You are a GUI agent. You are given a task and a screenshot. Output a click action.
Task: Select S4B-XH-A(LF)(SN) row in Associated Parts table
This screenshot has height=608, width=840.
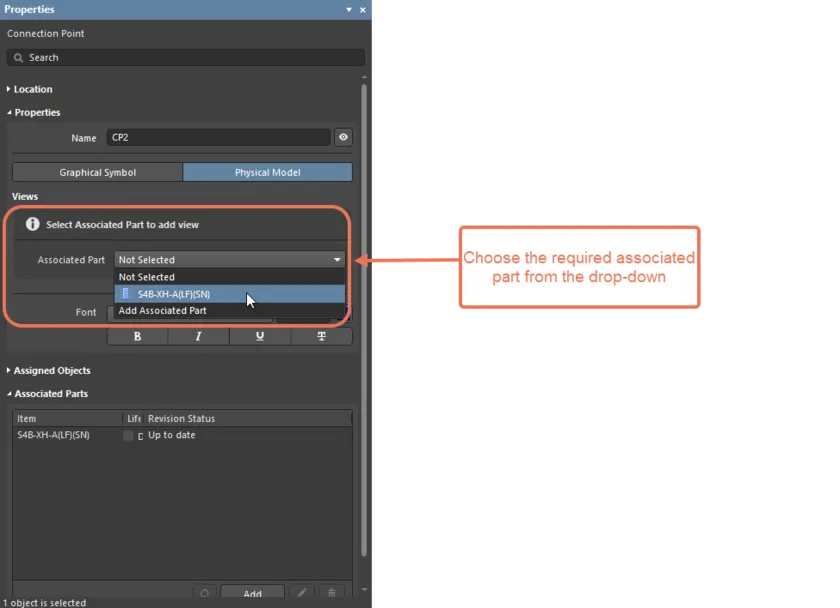pyautogui.click(x=182, y=435)
